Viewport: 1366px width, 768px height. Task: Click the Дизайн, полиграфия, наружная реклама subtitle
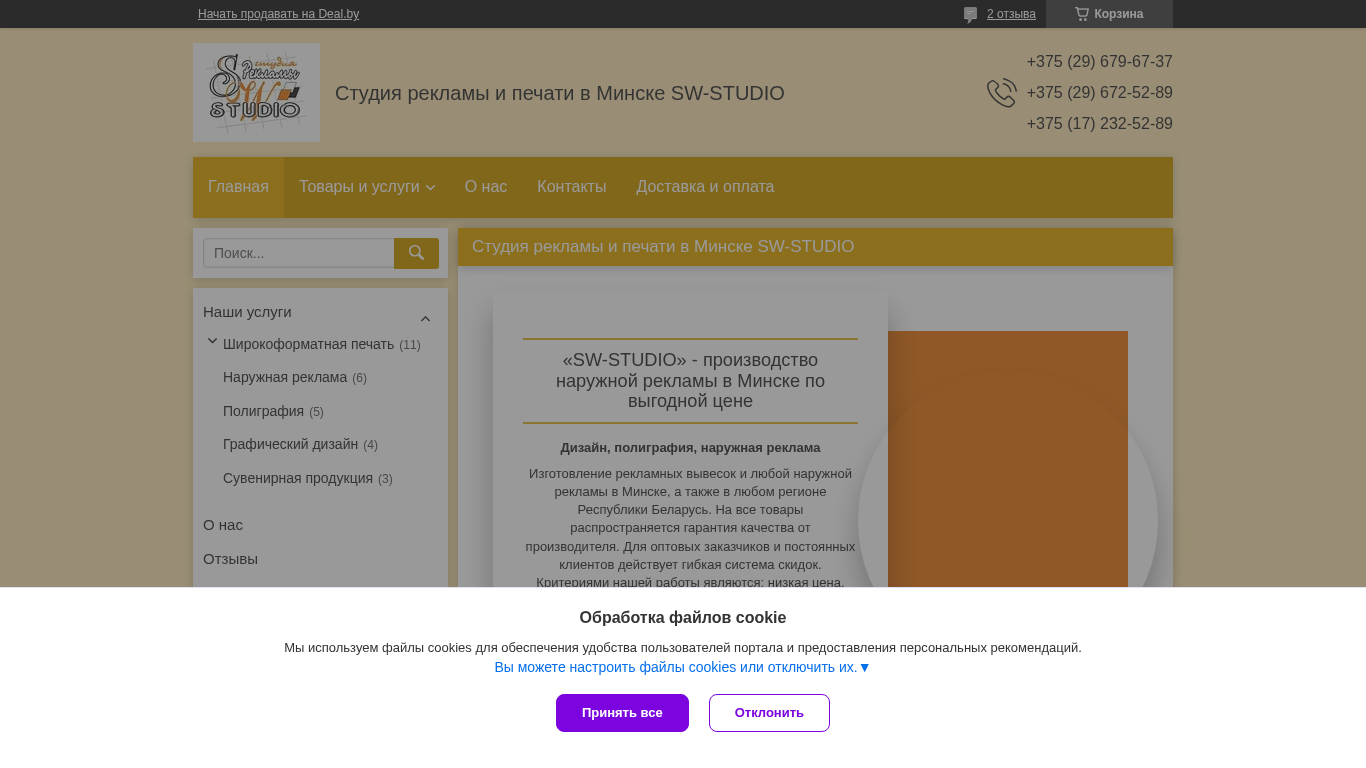(x=690, y=448)
